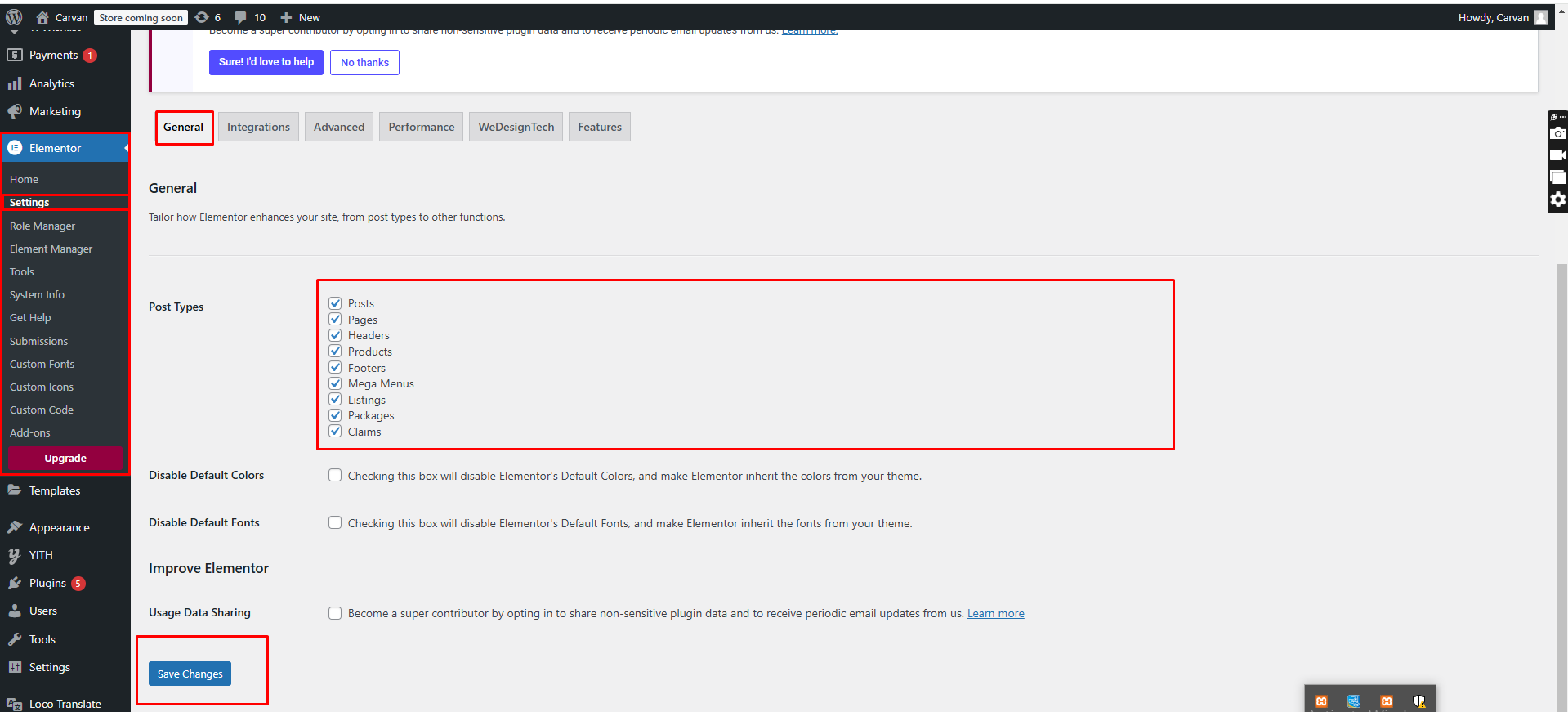
Task: Click the Marketing megaphone icon
Action: point(15,111)
